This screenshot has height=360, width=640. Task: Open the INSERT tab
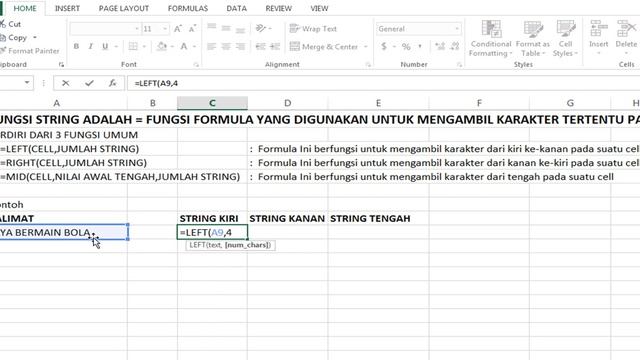coord(67,8)
